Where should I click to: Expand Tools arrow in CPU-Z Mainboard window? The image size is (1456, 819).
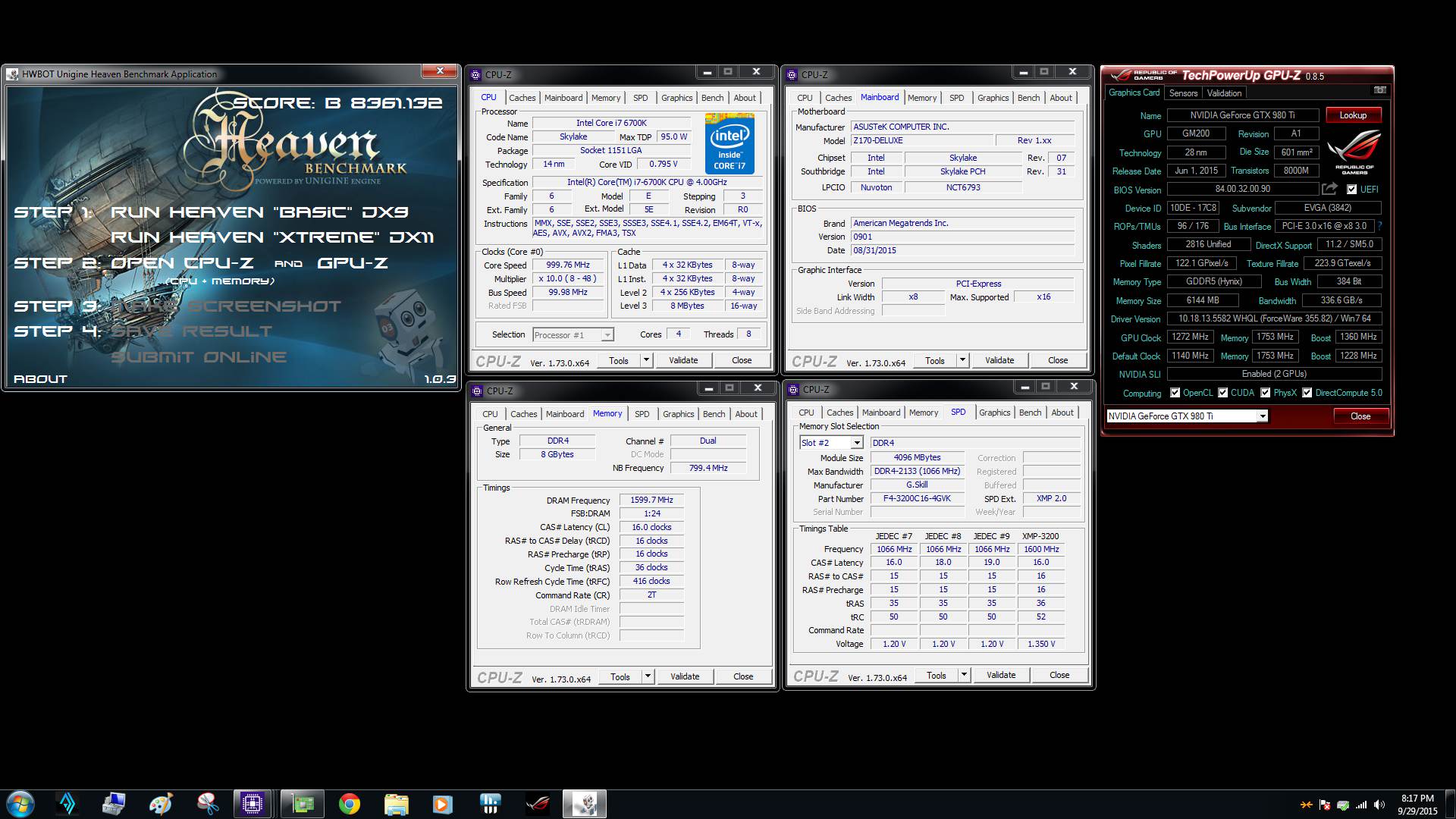[x=962, y=360]
